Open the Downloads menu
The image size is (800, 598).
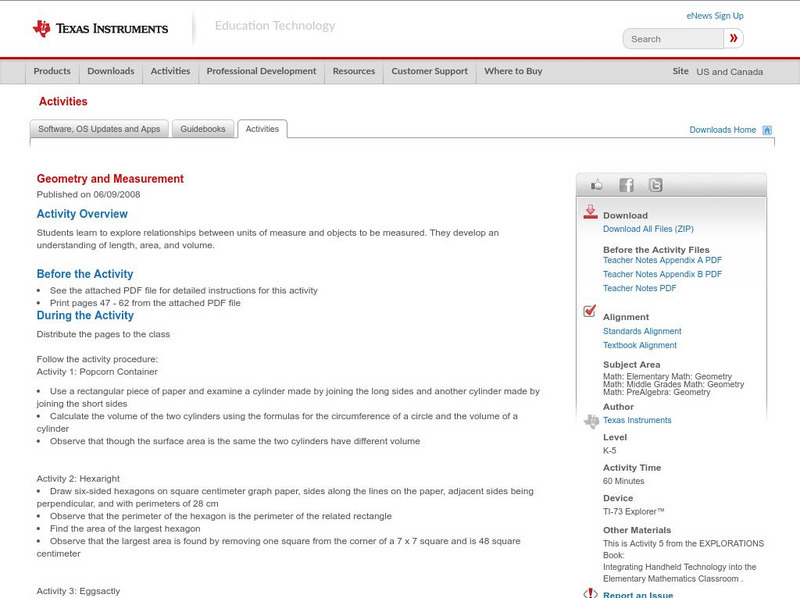(111, 71)
